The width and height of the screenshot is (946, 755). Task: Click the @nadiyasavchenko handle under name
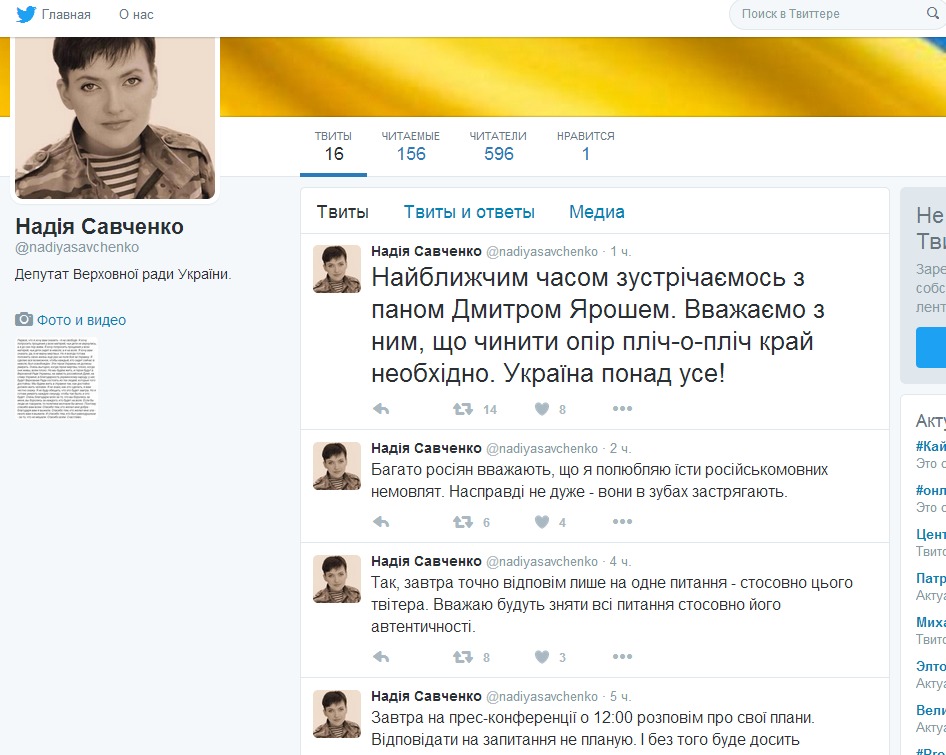77,247
